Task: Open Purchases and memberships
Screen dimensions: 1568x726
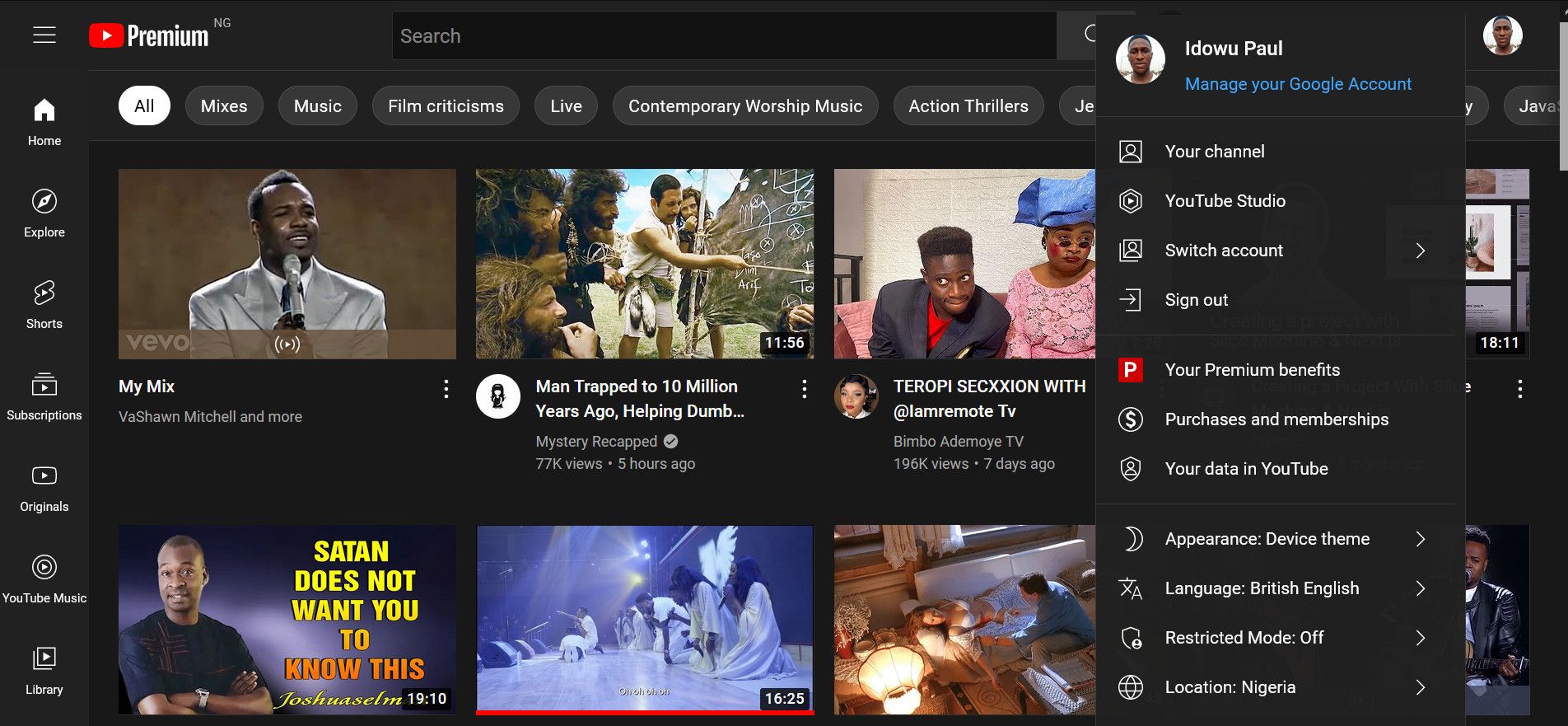Action: click(x=1281, y=419)
